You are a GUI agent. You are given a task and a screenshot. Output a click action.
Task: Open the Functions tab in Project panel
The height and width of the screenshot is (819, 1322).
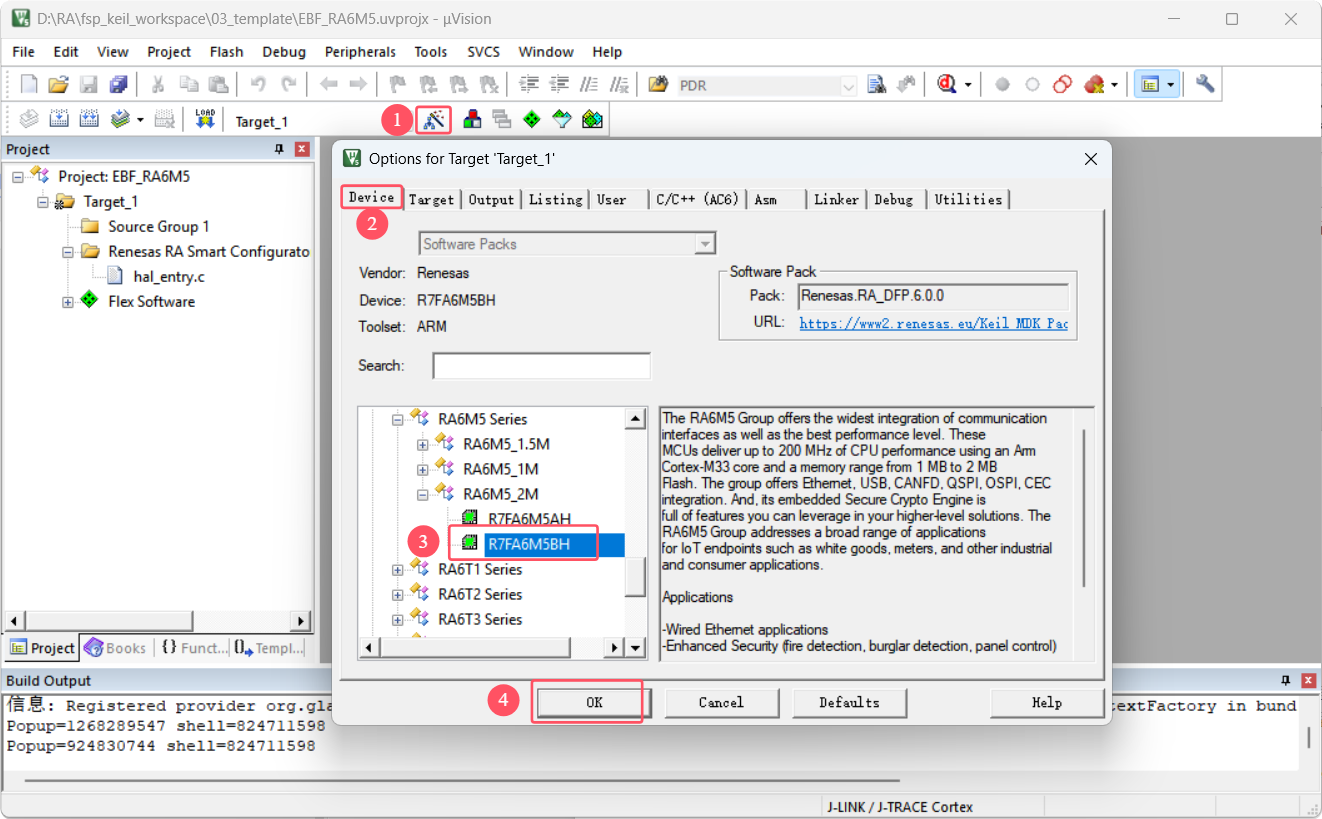click(193, 648)
